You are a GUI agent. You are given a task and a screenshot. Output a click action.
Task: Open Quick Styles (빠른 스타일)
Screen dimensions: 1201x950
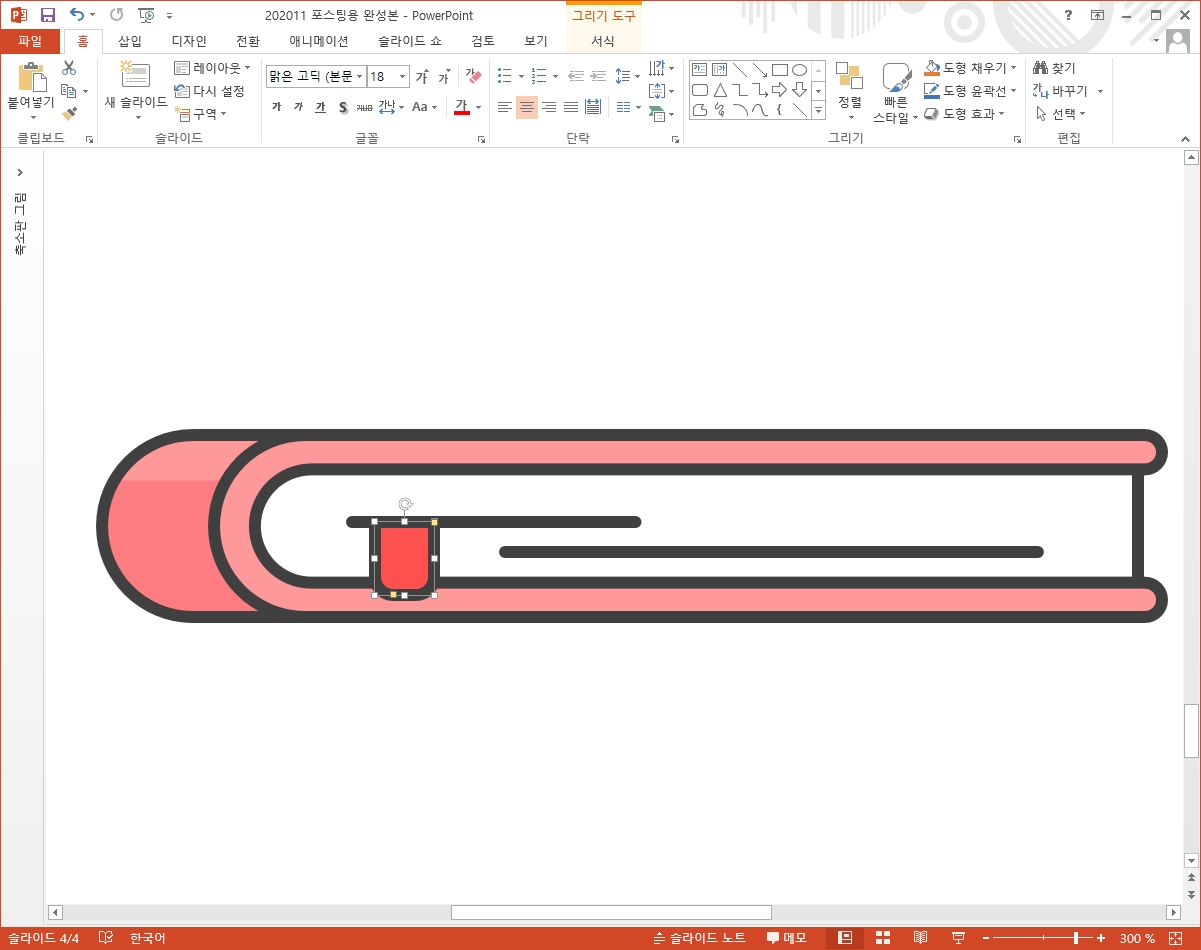tap(896, 93)
